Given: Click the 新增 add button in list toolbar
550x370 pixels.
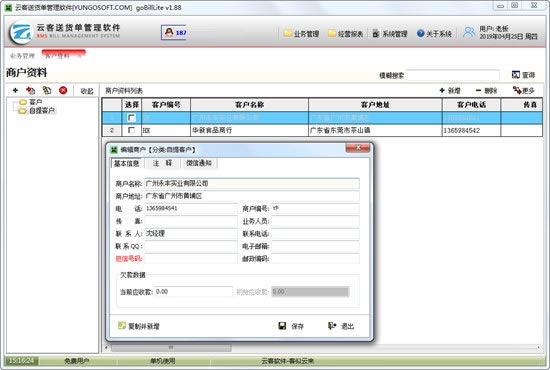Looking at the screenshot, I should 450,90.
